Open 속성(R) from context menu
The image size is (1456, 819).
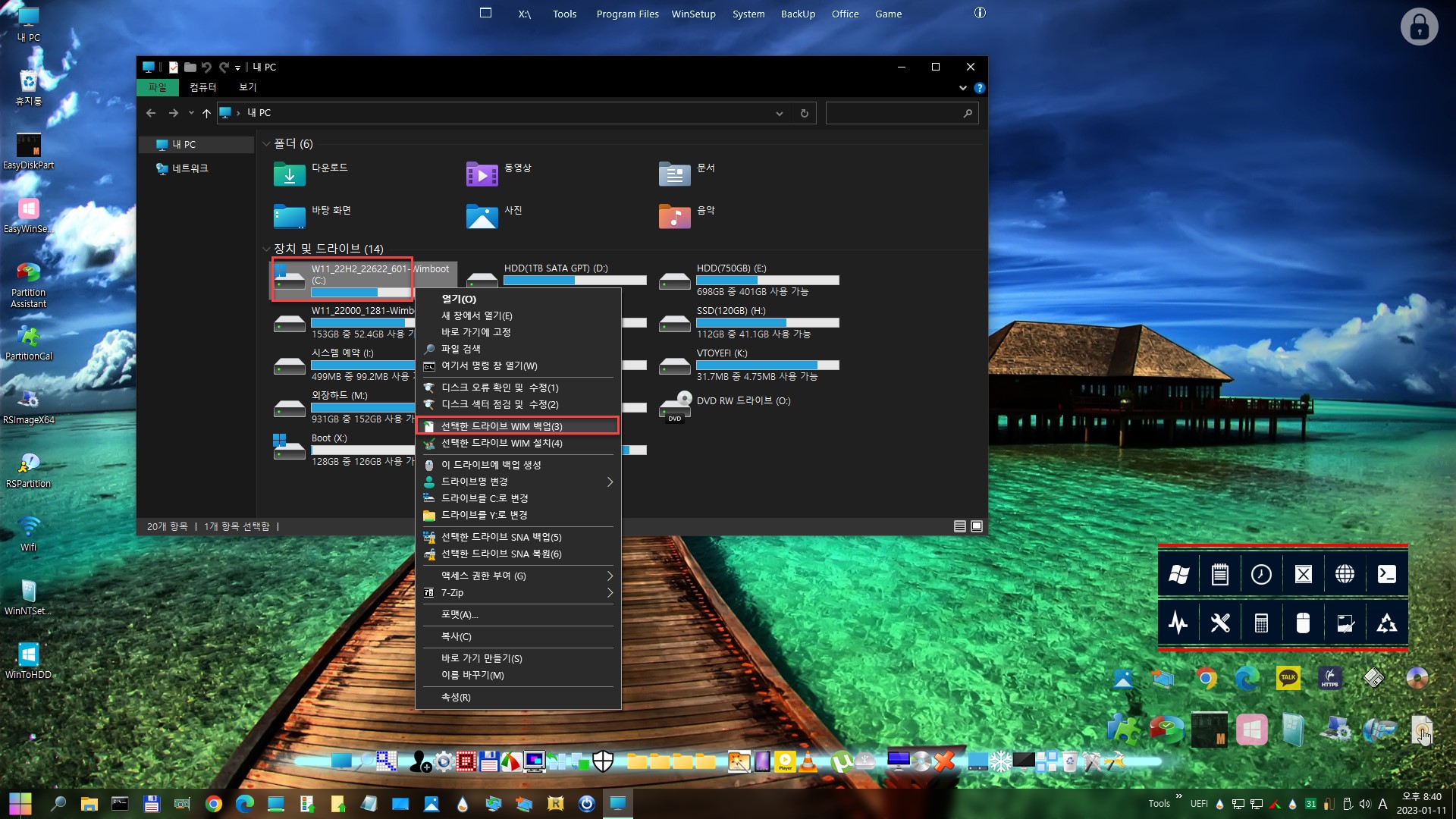click(x=518, y=698)
